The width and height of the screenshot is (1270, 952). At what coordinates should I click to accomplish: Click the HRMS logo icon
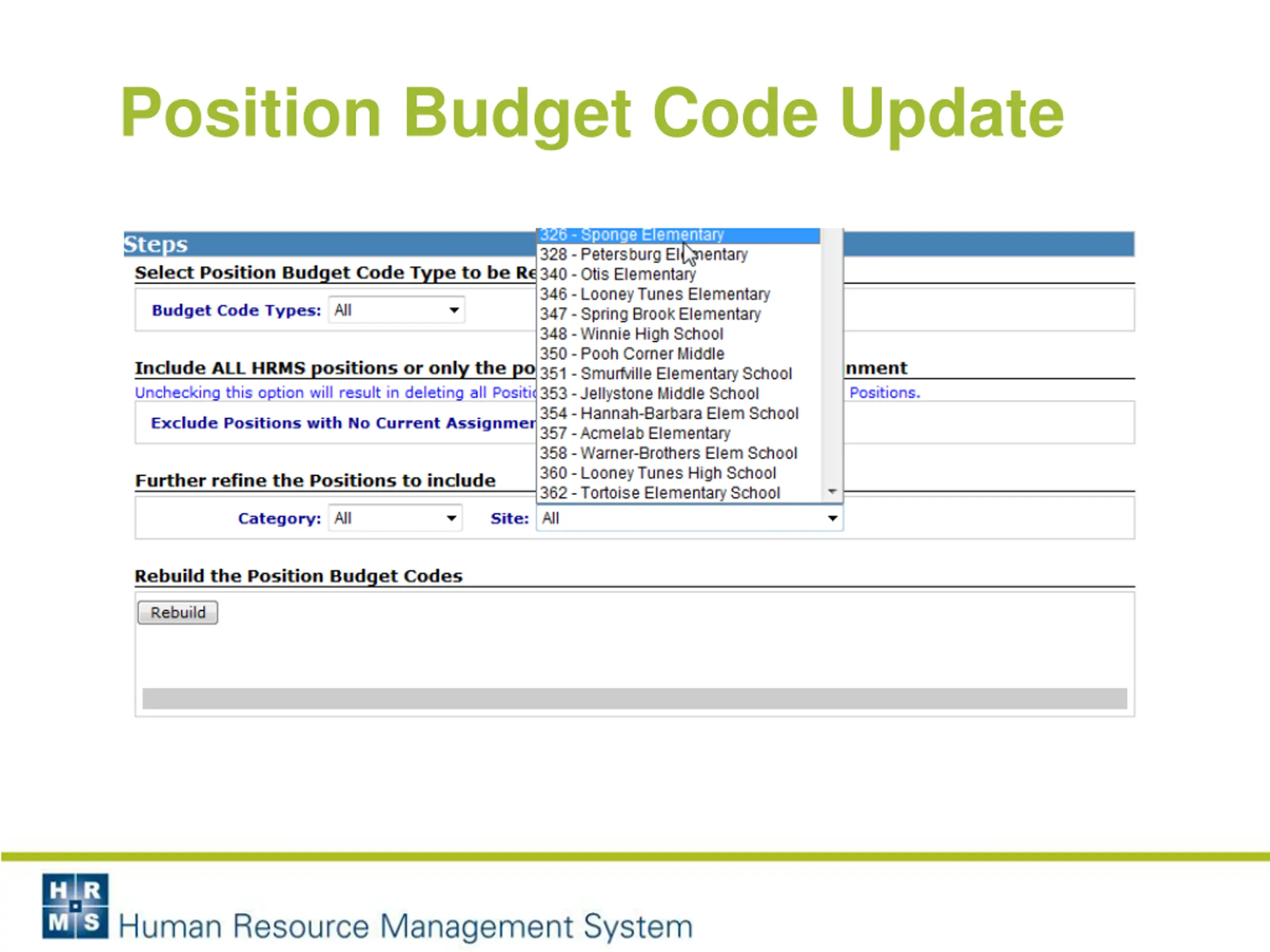pos(75,907)
